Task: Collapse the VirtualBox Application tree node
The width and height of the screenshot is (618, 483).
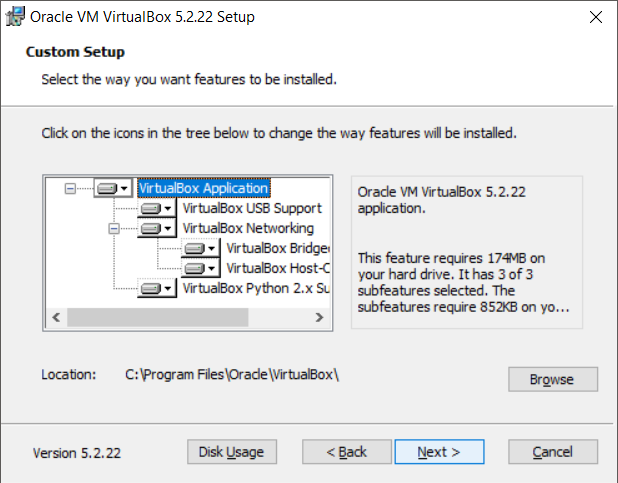Action: 69,188
